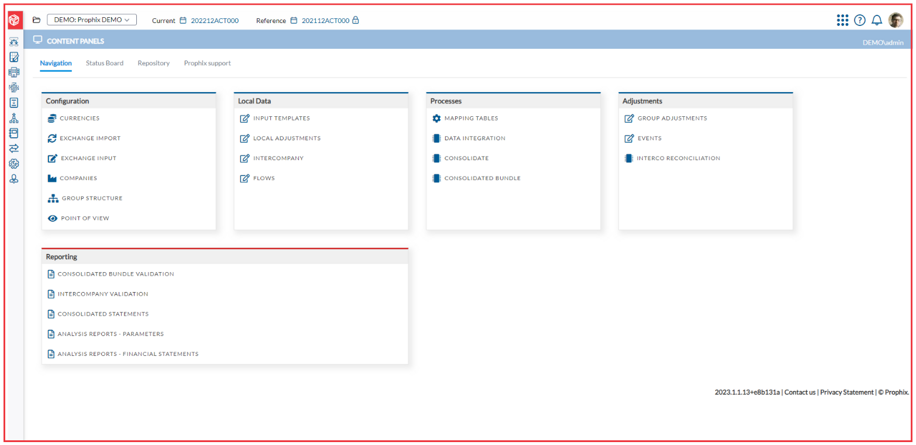Show notifications via the bell icon

877,20
